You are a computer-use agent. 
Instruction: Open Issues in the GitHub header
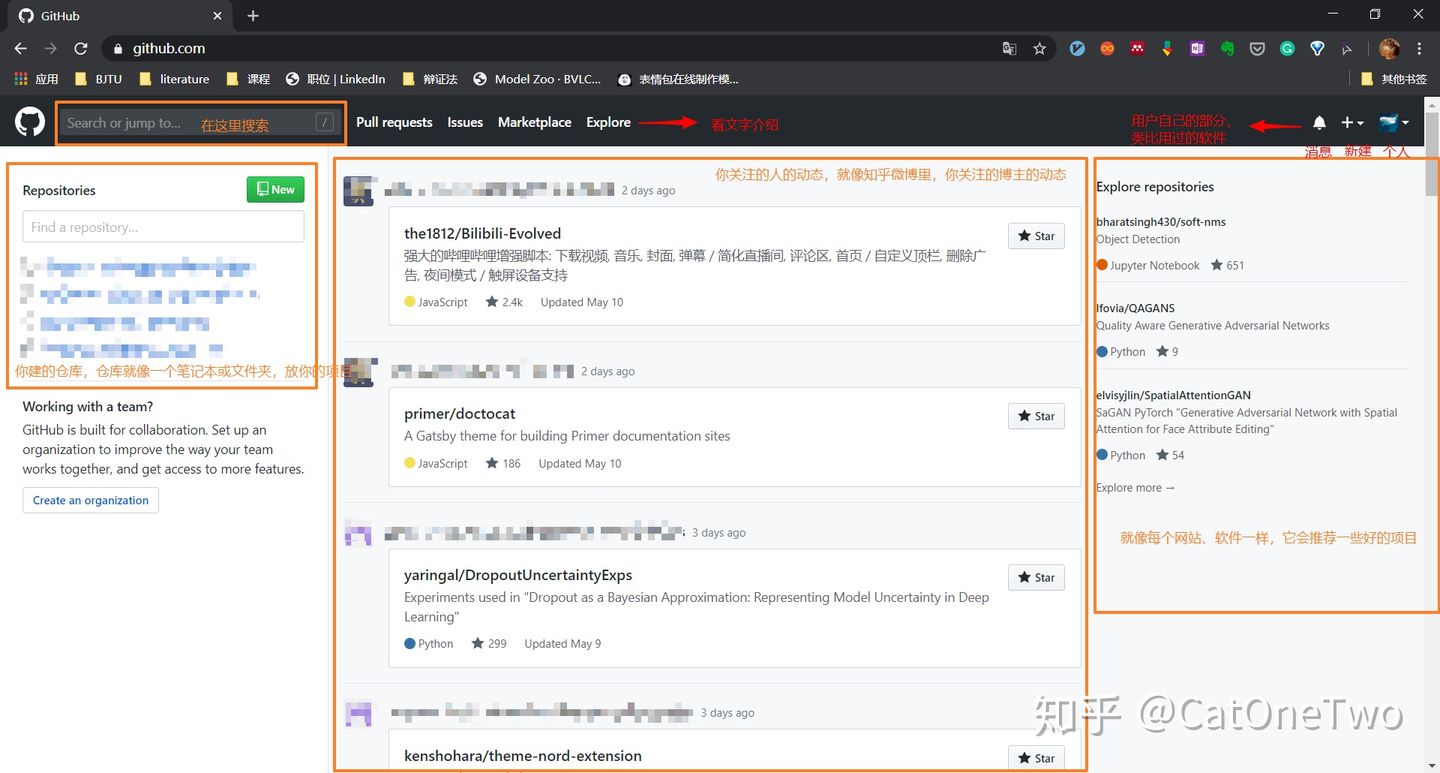465,122
